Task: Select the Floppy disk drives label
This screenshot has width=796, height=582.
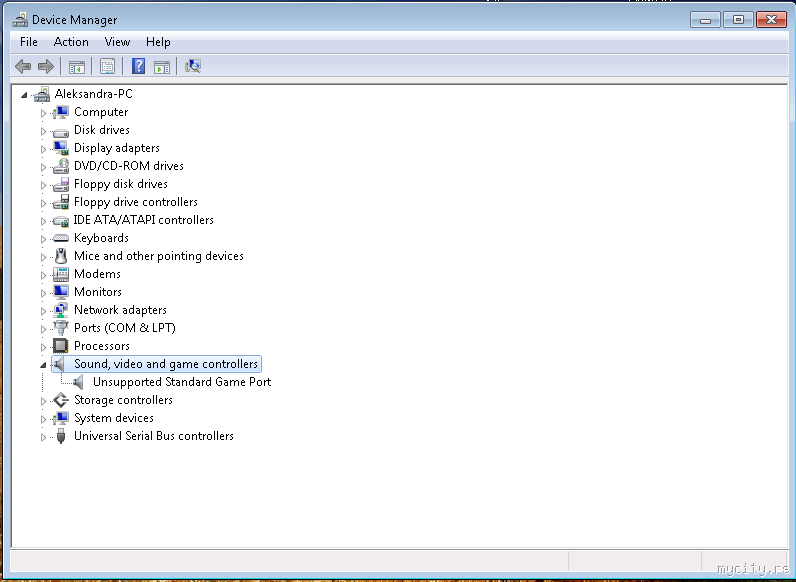Action: pyautogui.click(x=120, y=184)
